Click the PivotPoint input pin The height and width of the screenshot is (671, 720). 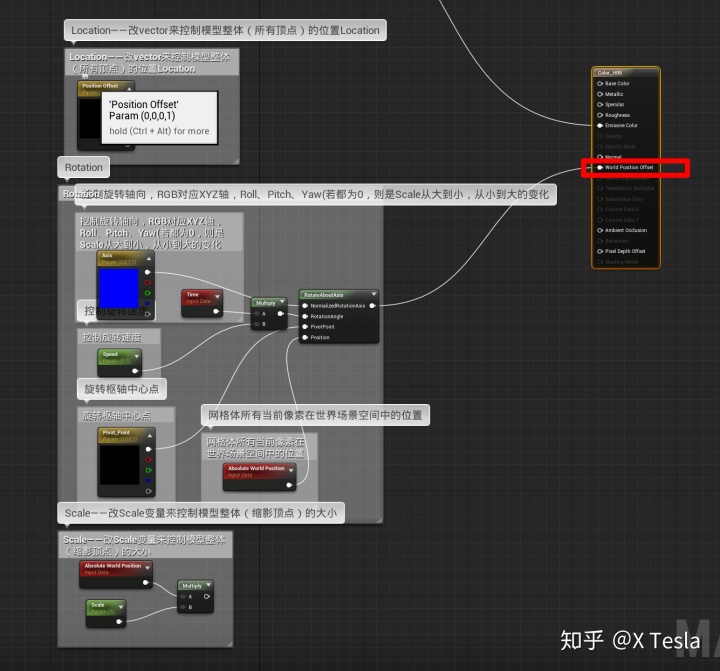coord(305,327)
